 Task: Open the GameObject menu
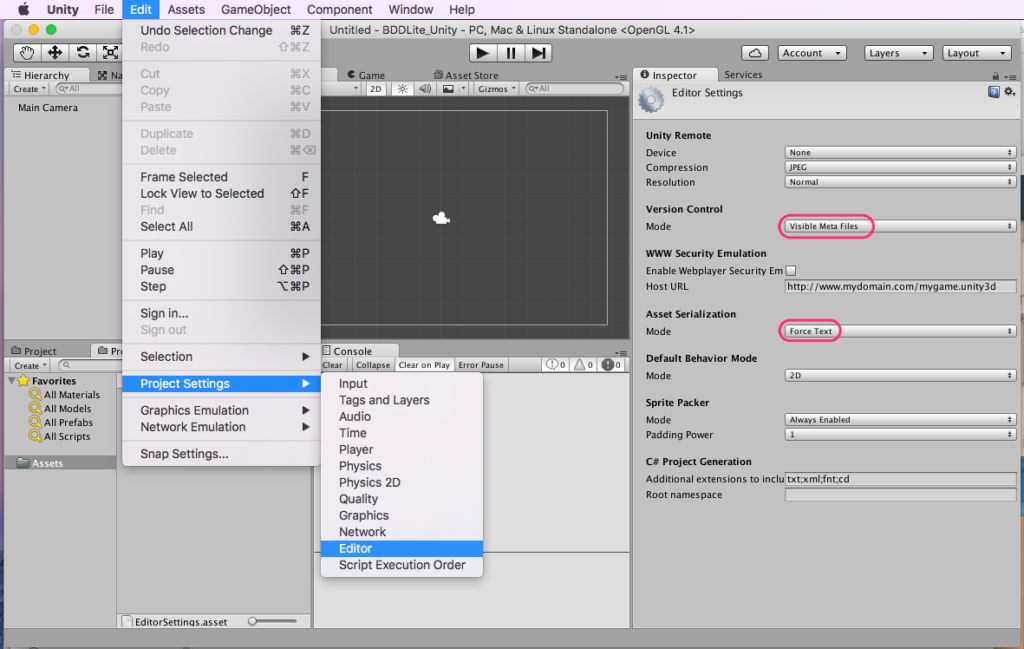point(256,9)
